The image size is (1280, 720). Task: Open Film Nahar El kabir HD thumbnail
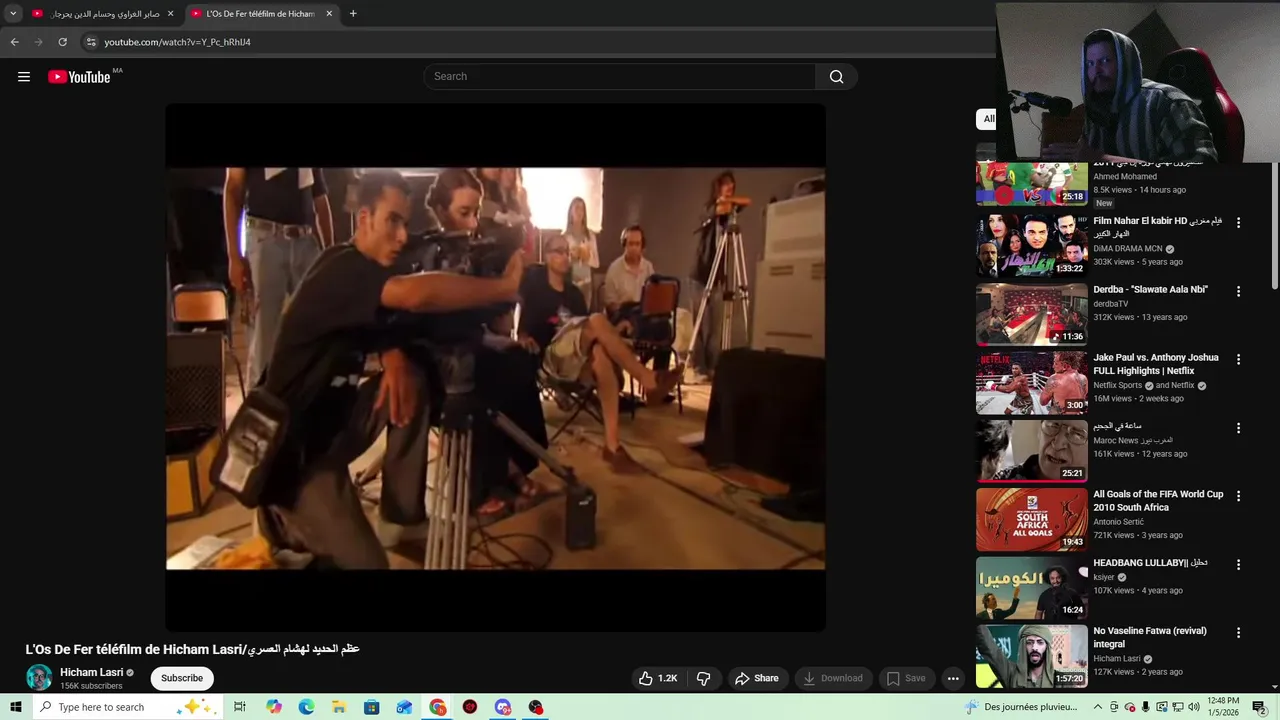1031,245
